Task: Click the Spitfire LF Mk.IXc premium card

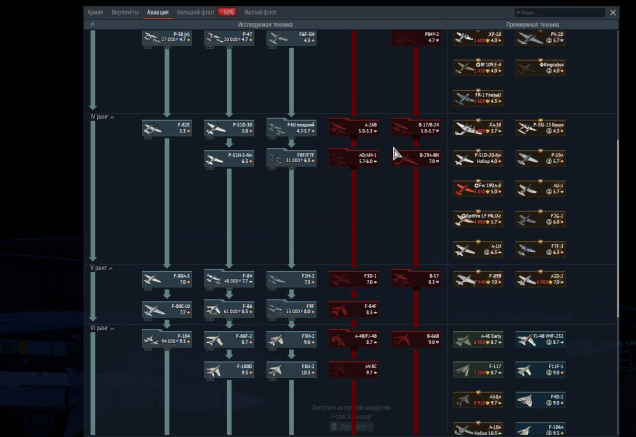Action: pos(476,218)
